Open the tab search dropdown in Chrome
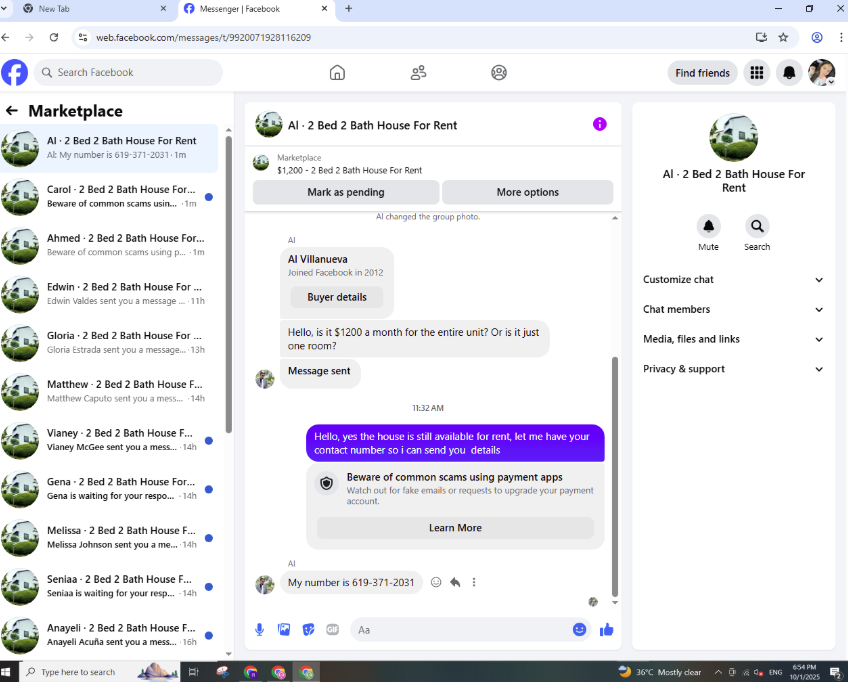The width and height of the screenshot is (848, 682). point(3,9)
